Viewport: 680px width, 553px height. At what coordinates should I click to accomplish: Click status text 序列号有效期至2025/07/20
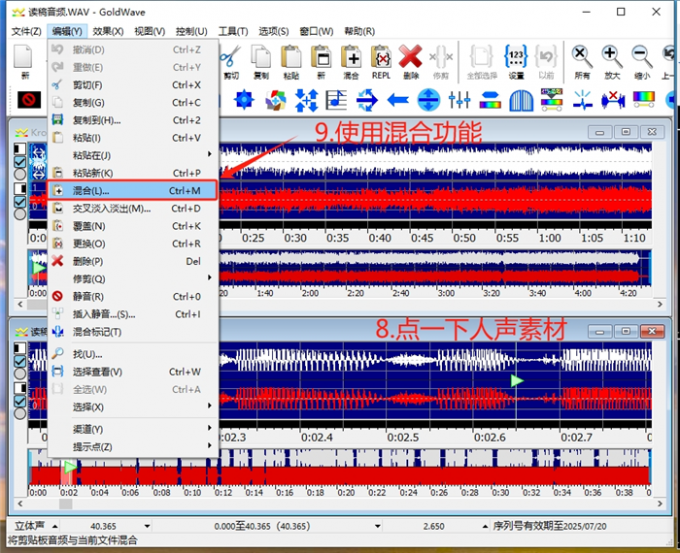(550, 527)
